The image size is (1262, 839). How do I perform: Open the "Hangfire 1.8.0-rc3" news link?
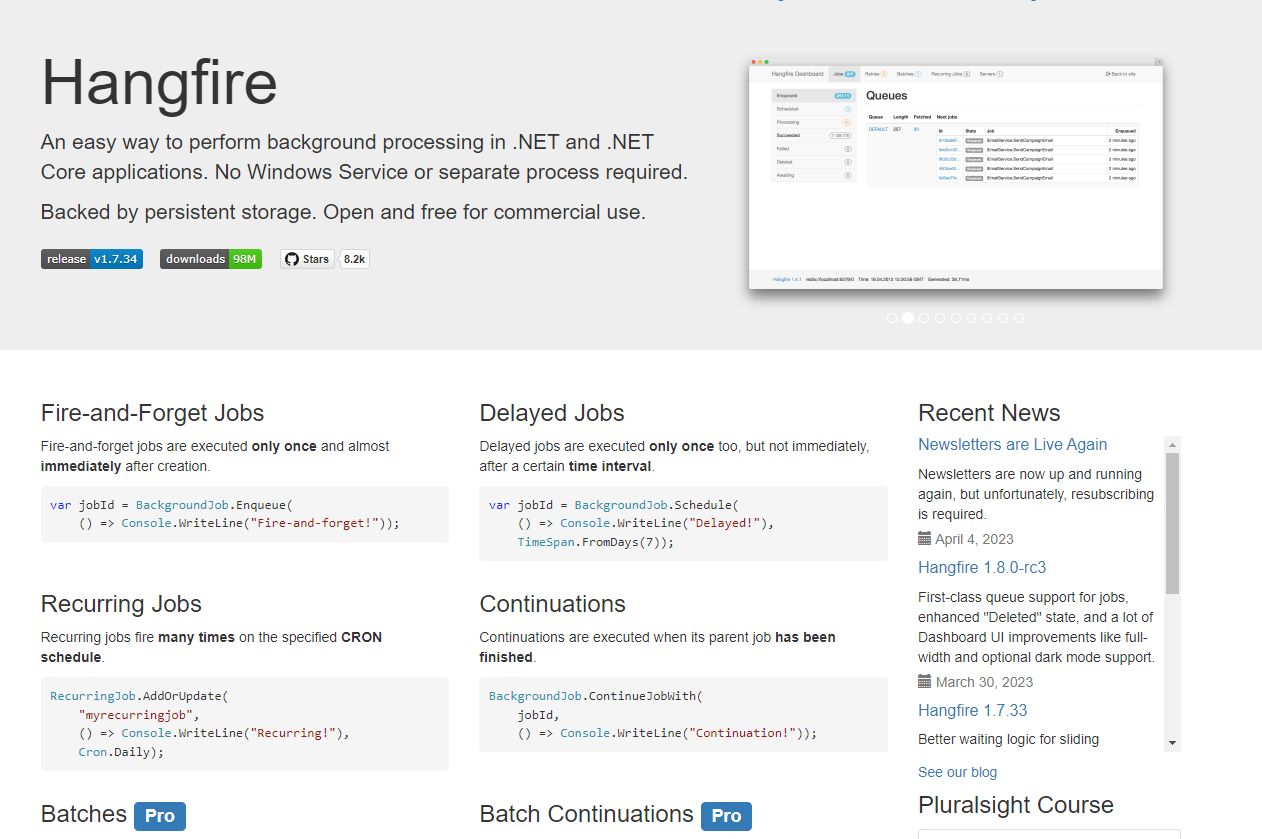tap(982, 567)
